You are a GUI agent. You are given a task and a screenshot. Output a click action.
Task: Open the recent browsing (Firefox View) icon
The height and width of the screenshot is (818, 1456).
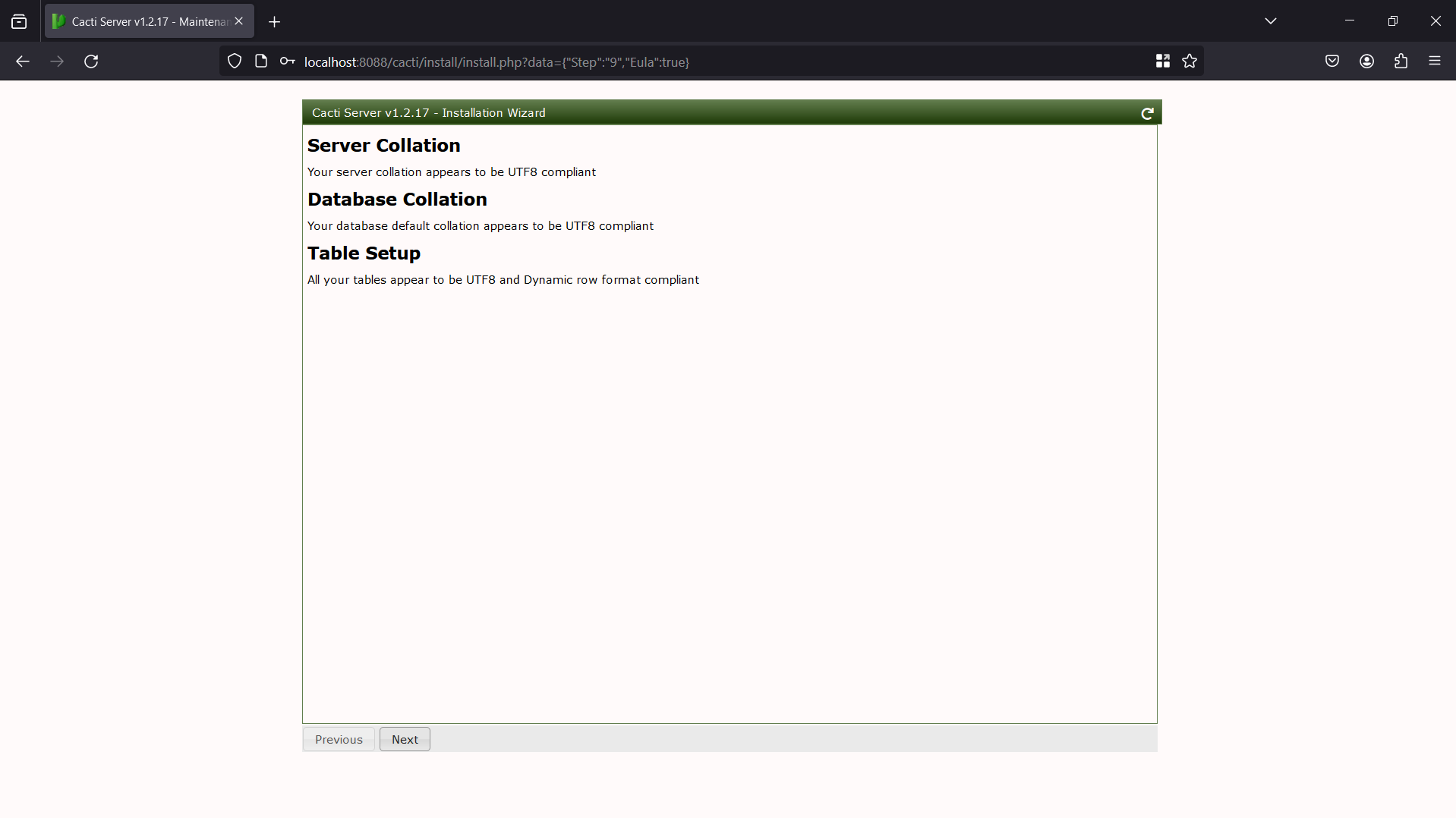[x=19, y=22]
